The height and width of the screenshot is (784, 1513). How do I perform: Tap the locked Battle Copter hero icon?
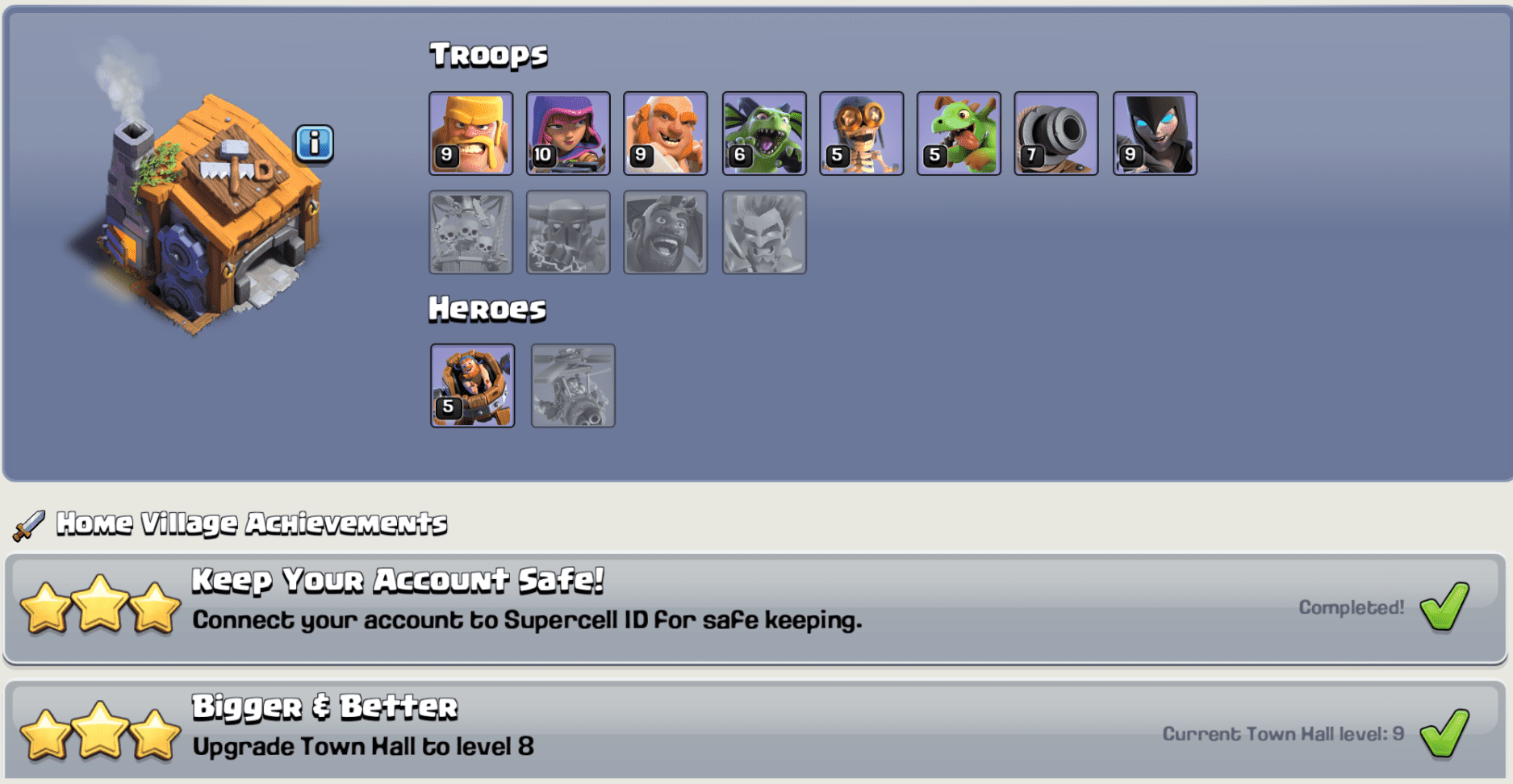[573, 386]
